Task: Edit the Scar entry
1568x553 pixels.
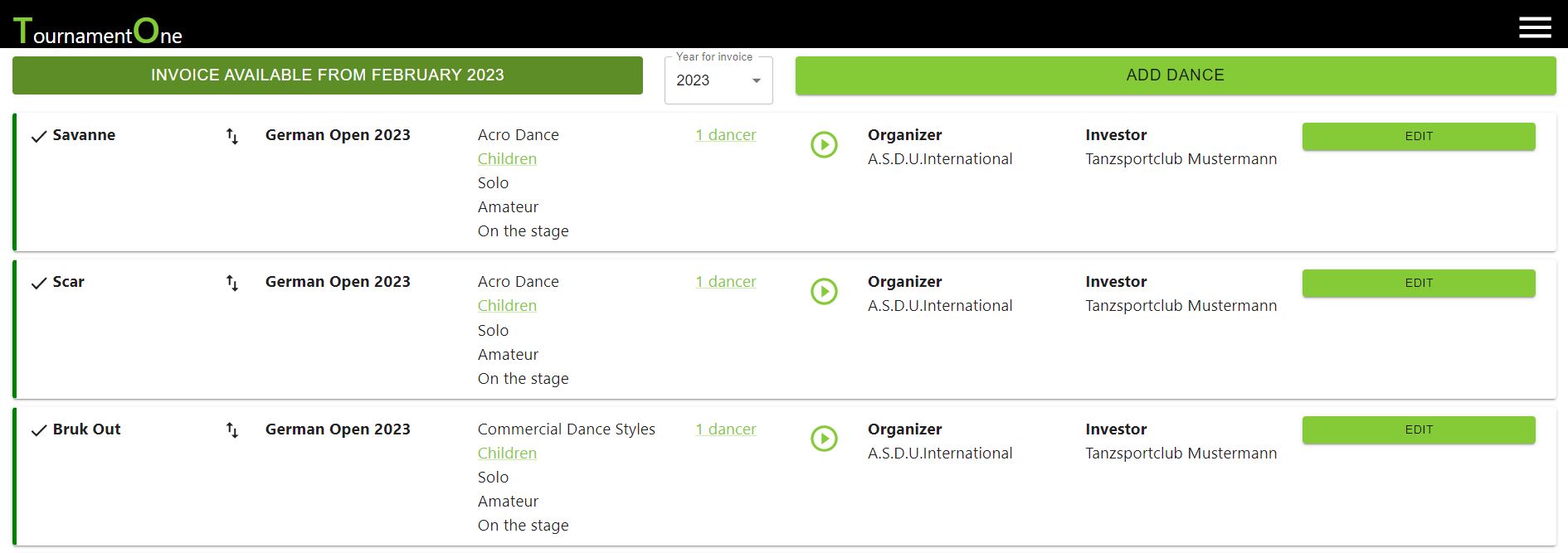Action: (1419, 283)
